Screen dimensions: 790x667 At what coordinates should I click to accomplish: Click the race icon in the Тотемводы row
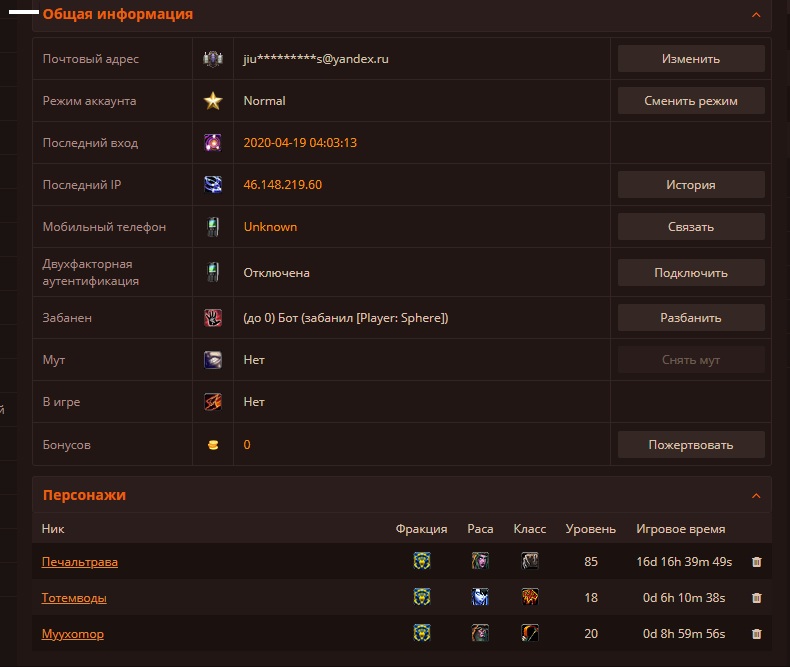coord(481,598)
